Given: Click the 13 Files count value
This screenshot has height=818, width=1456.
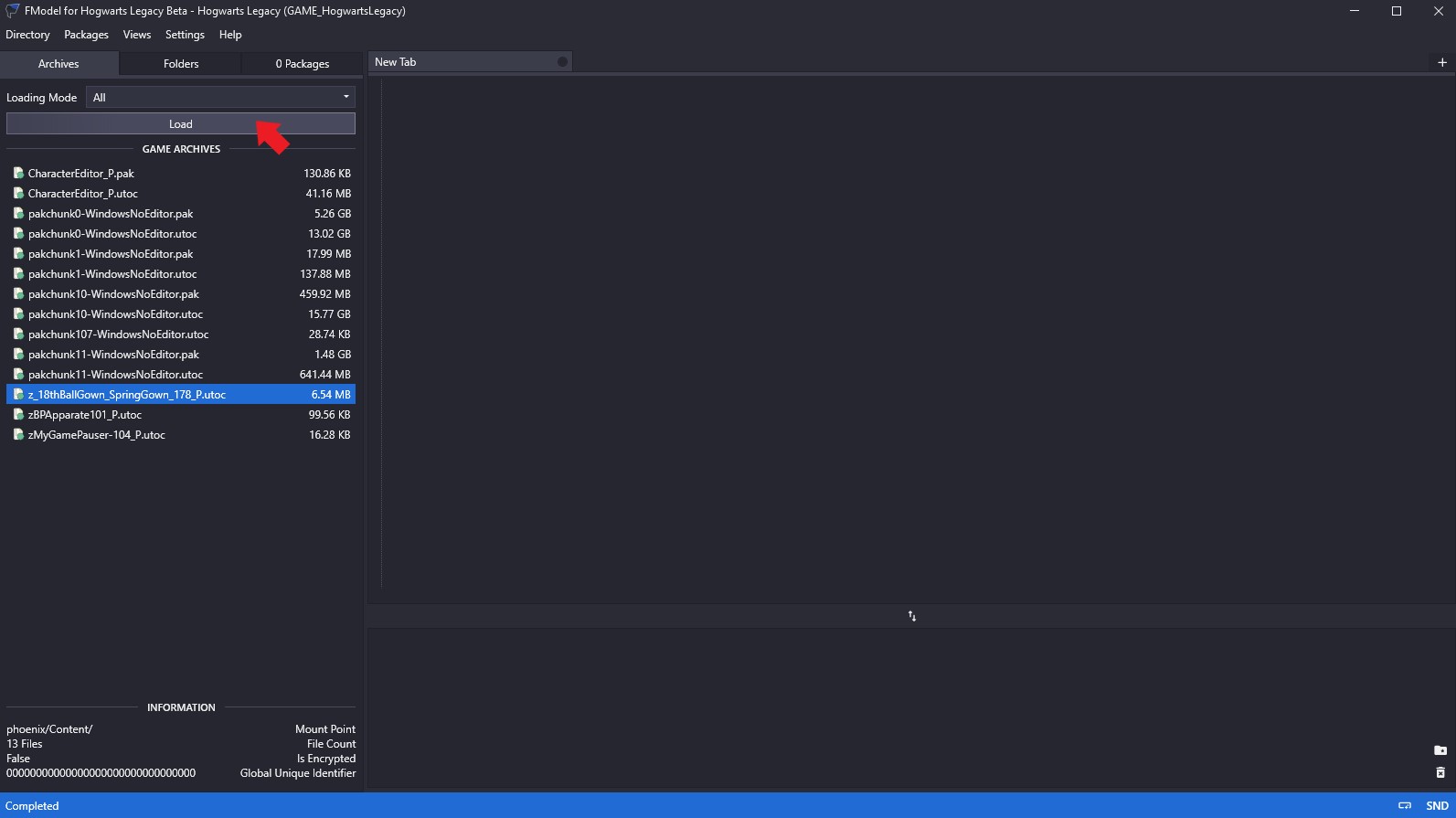Looking at the screenshot, I should pyautogui.click(x=25, y=744).
